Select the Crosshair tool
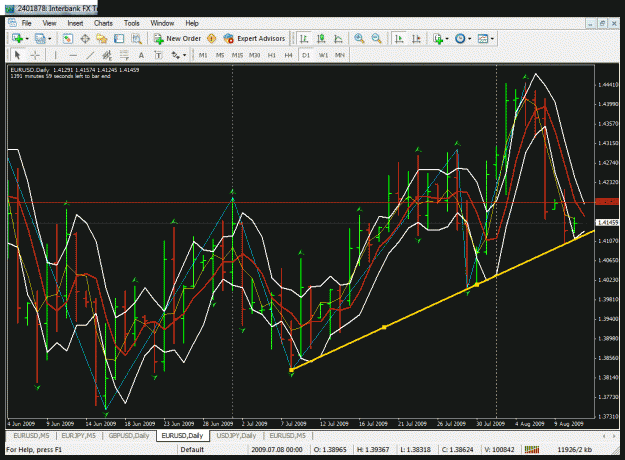625x460 pixels. [x=35, y=55]
